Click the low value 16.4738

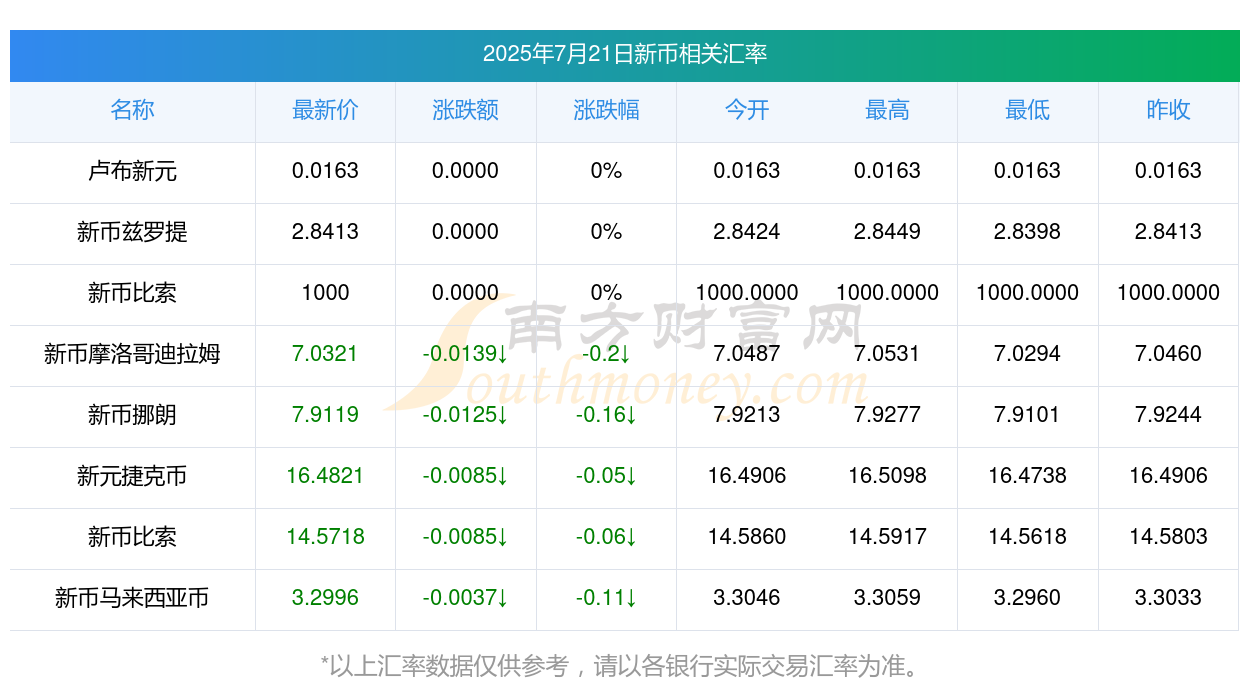[1027, 476]
